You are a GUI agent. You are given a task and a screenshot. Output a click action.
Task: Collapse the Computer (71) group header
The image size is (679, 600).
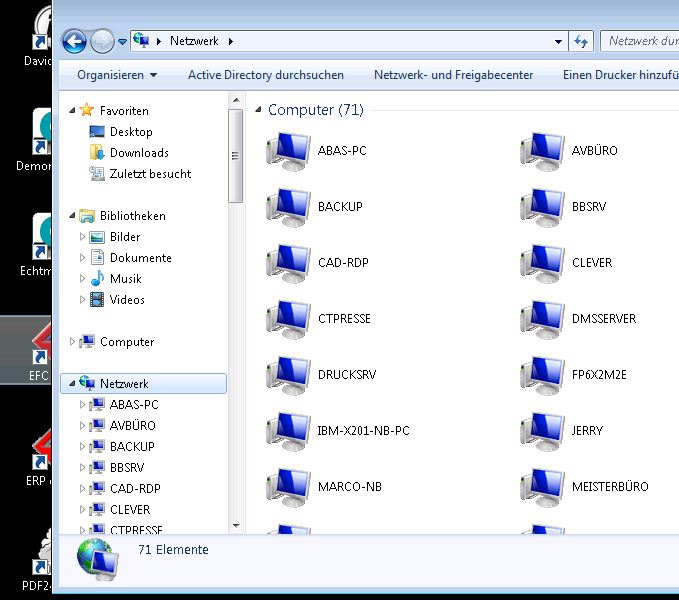(x=258, y=110)
